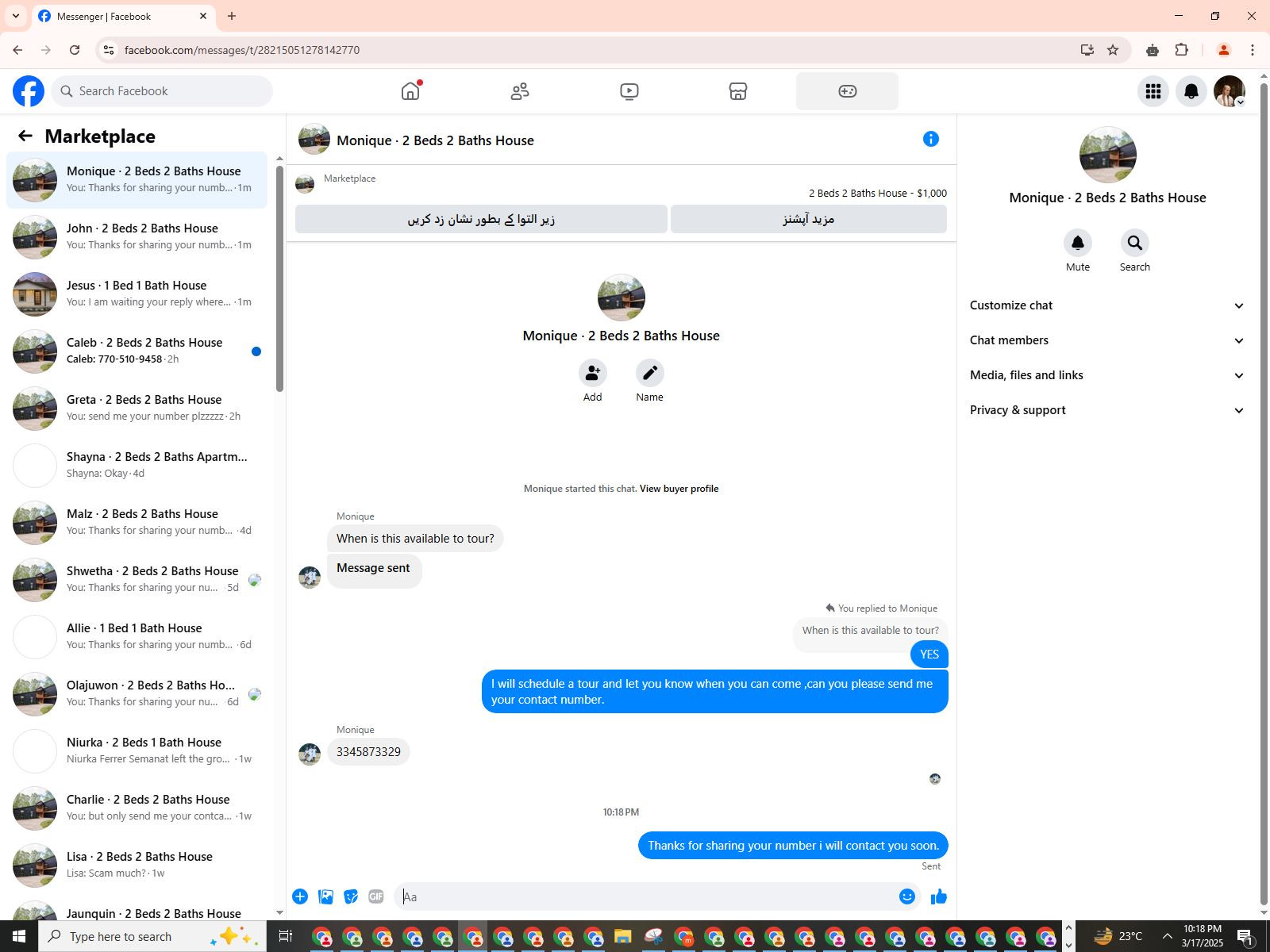1270x952 pixels.
Task: Click the Search Facebook field
Action: tap(162, 91)
